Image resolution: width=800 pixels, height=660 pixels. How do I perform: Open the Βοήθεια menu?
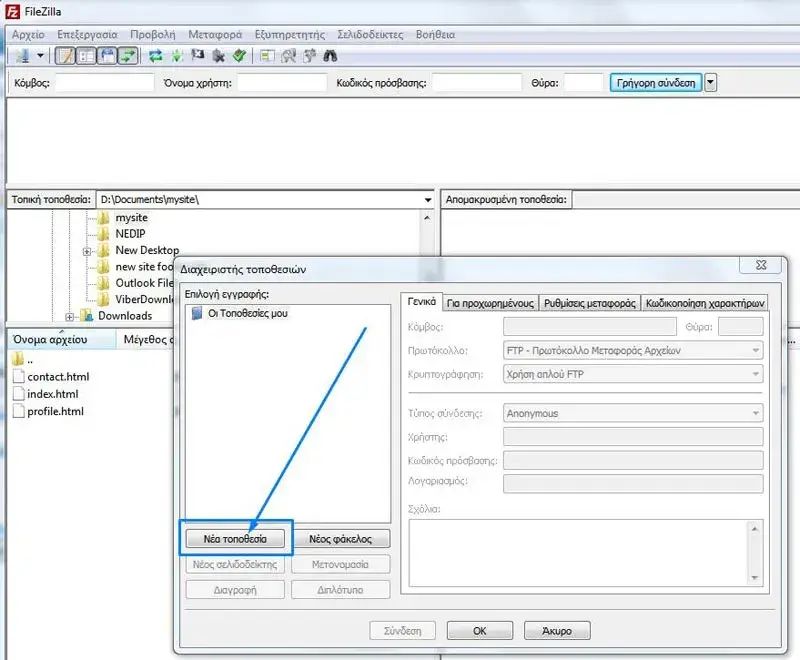tap(435, 35)
